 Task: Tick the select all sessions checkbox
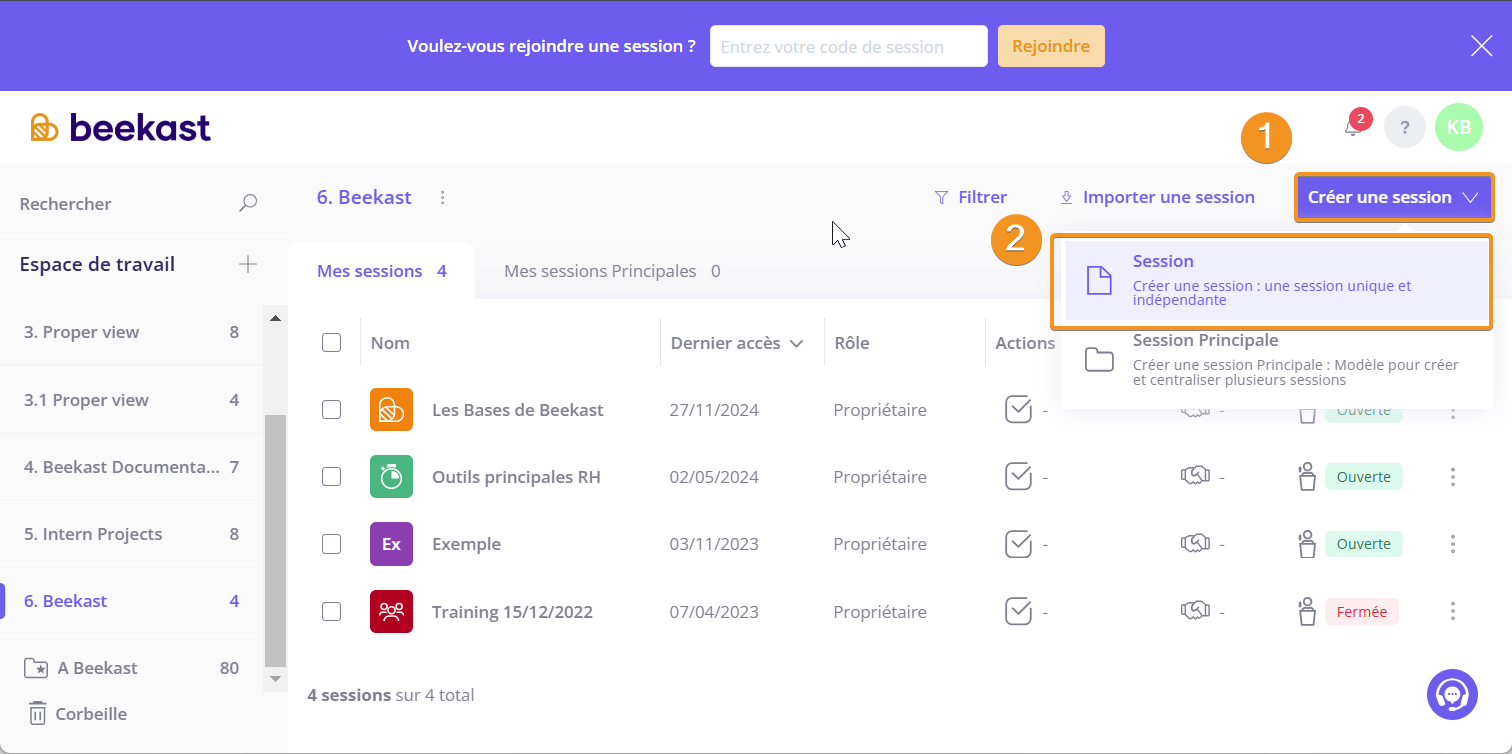click(x=332, y=343)
